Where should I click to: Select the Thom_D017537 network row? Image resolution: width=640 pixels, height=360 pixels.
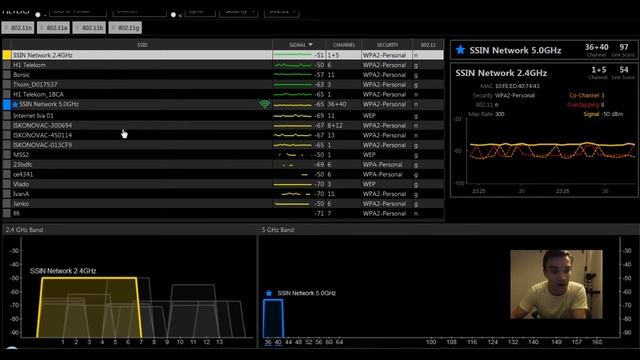pyautogui.click(x=223, y=84)
